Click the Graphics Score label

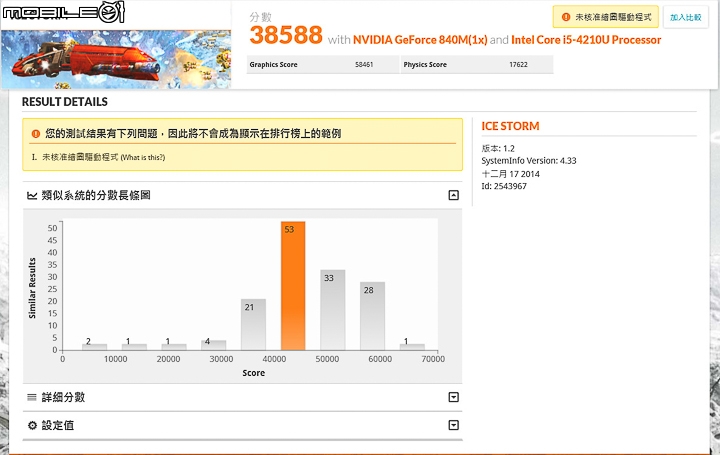273,65
